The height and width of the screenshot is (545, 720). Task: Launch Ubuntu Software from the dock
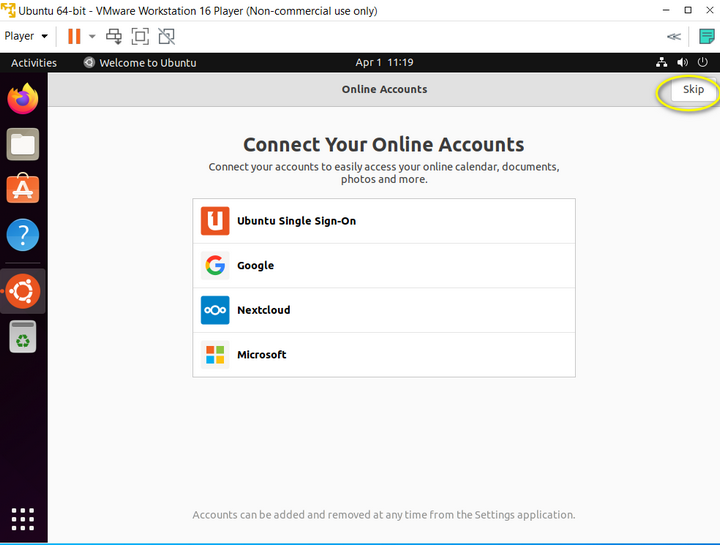(22, 188)
